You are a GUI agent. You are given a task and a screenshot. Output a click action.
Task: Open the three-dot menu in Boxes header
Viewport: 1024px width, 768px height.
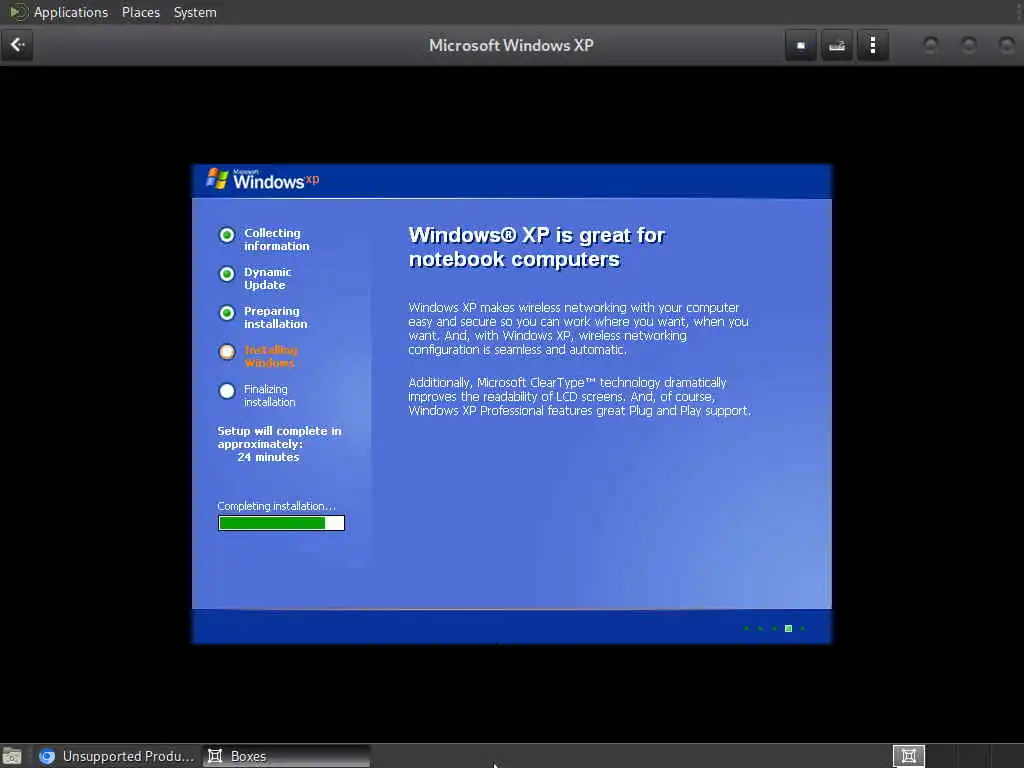872,45
